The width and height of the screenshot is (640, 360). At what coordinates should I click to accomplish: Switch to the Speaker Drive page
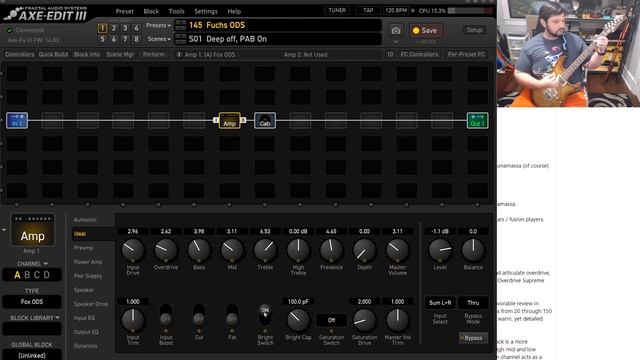(x=91, y=304)
